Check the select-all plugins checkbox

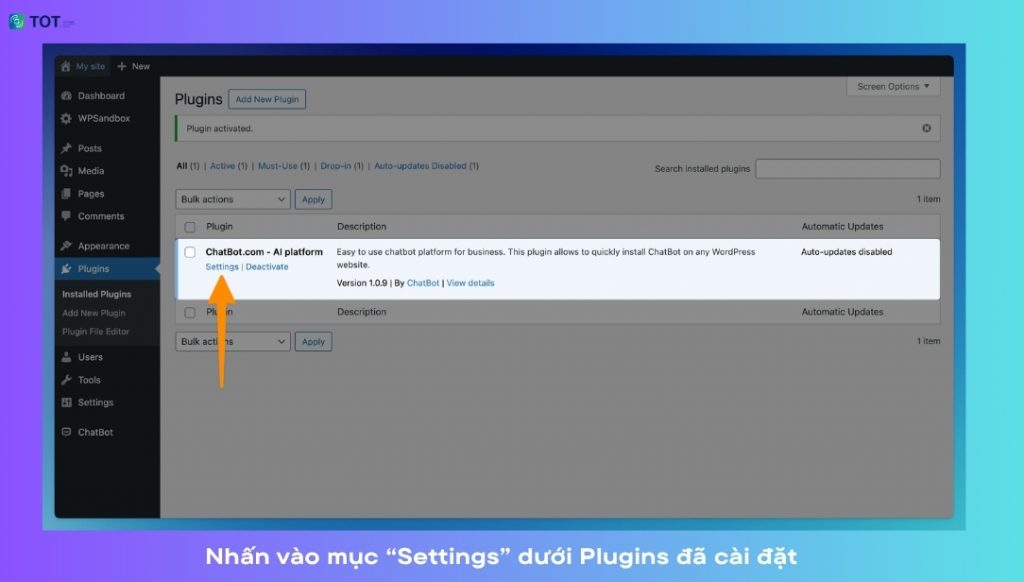click(189, 226)
